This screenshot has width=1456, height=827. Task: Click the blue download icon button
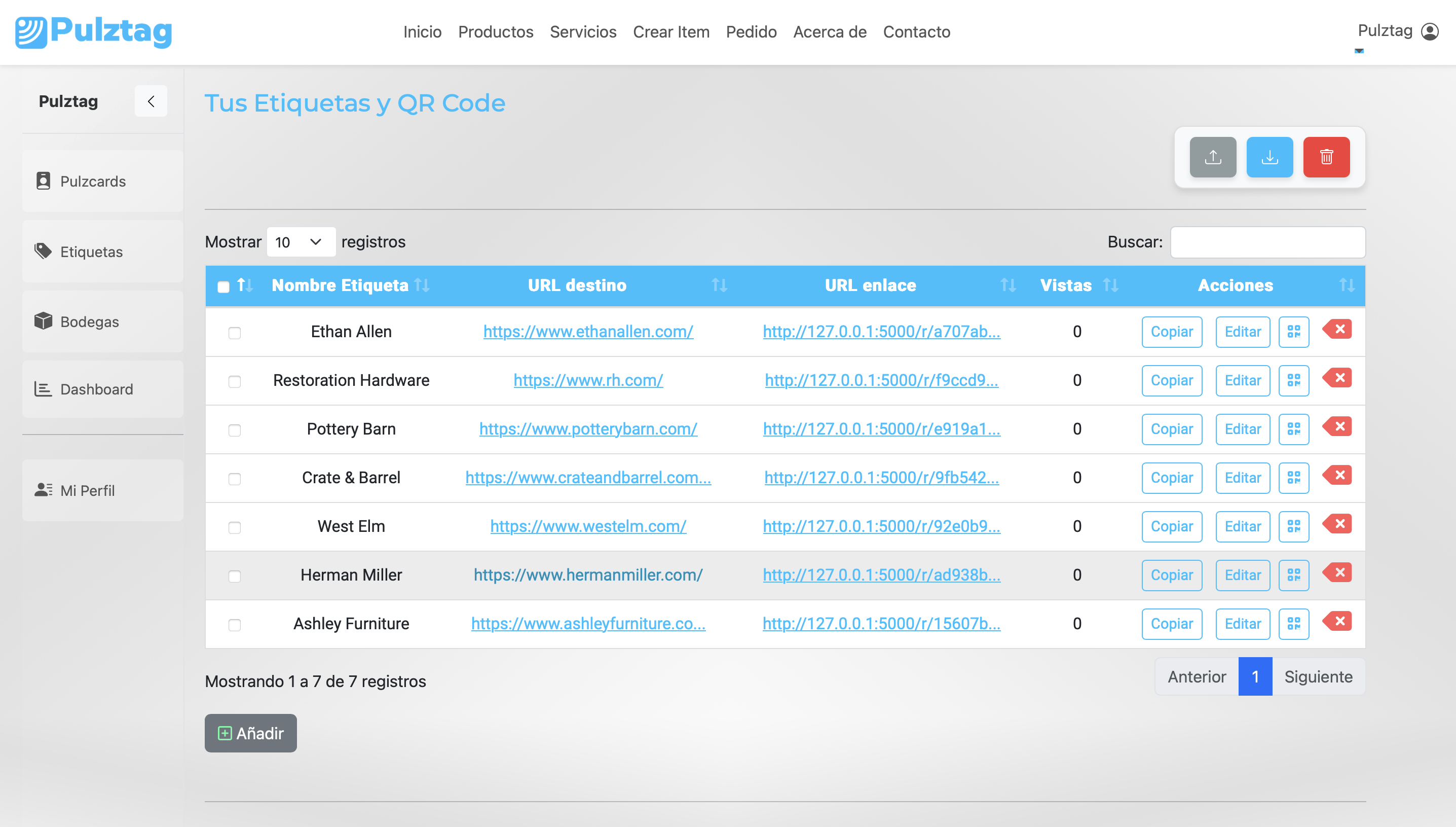tap(1269, 157)
